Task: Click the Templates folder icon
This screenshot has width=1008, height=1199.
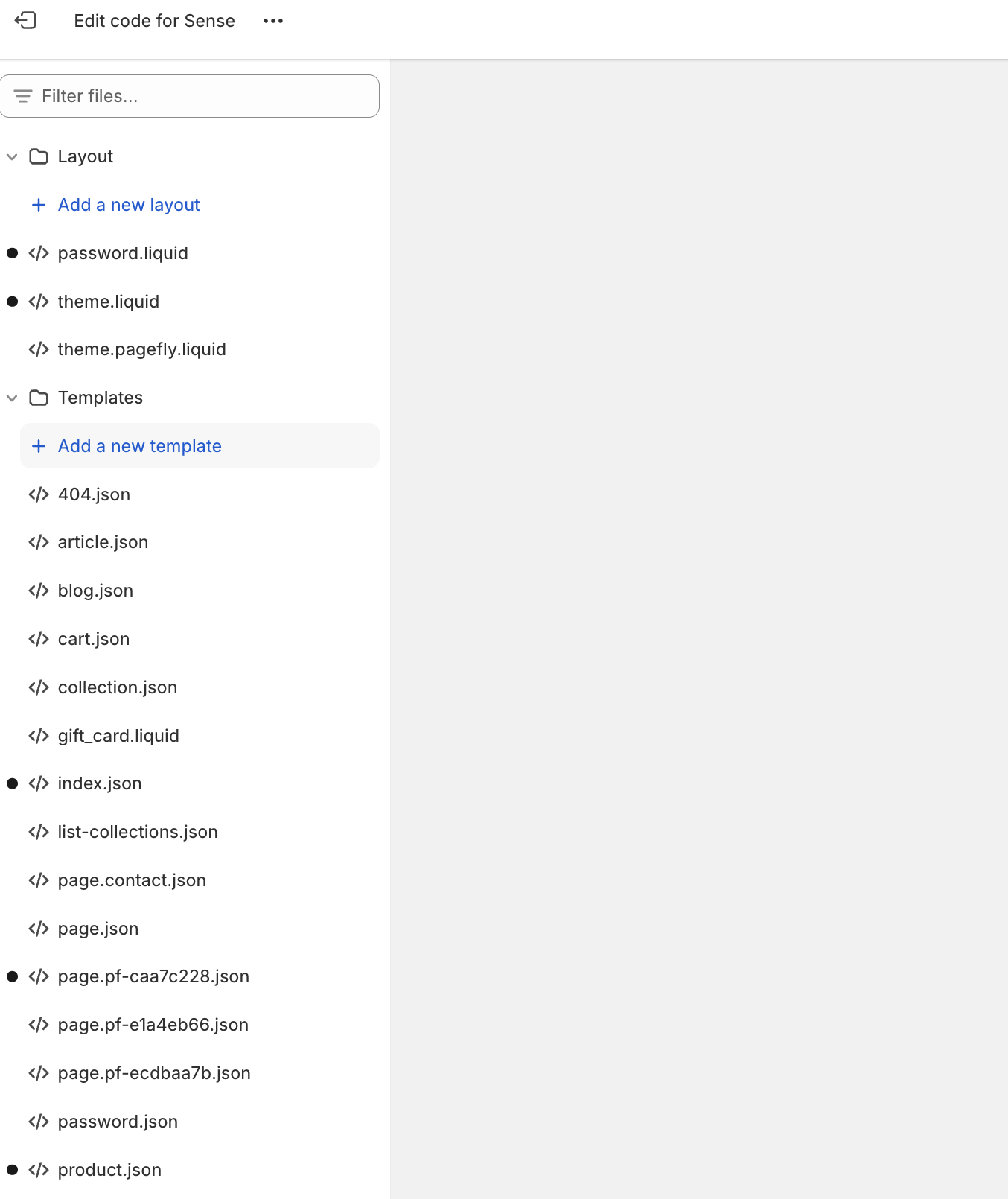Action: [x=39, y=398]
